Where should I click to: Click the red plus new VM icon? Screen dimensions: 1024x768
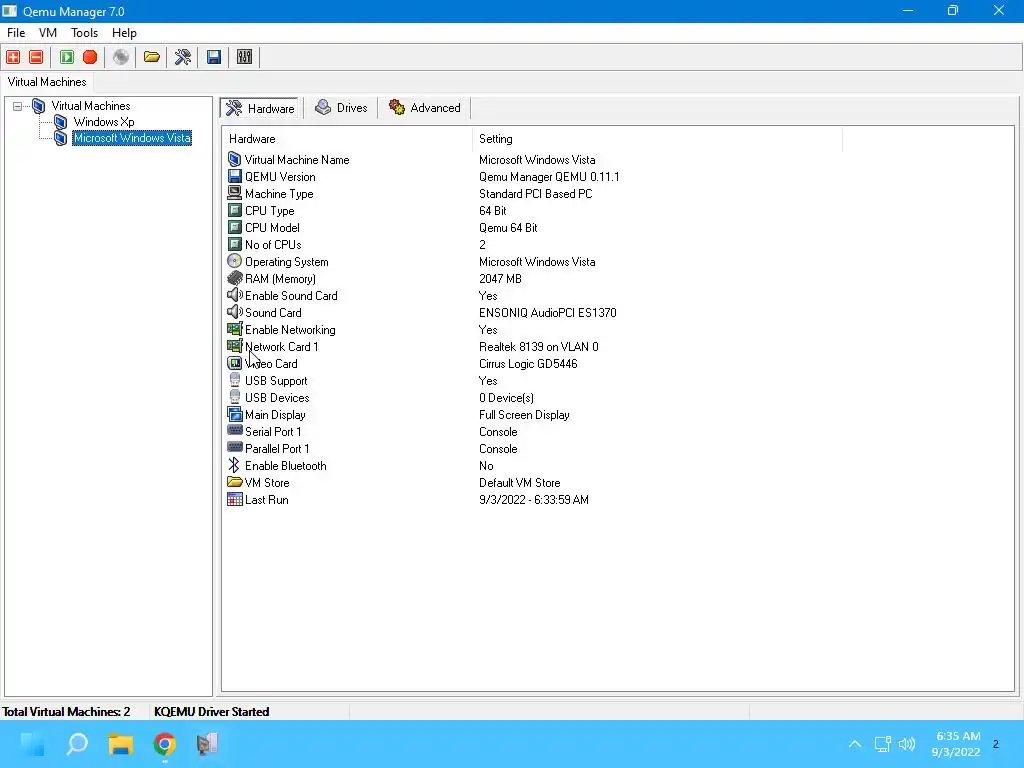[13, 57]
